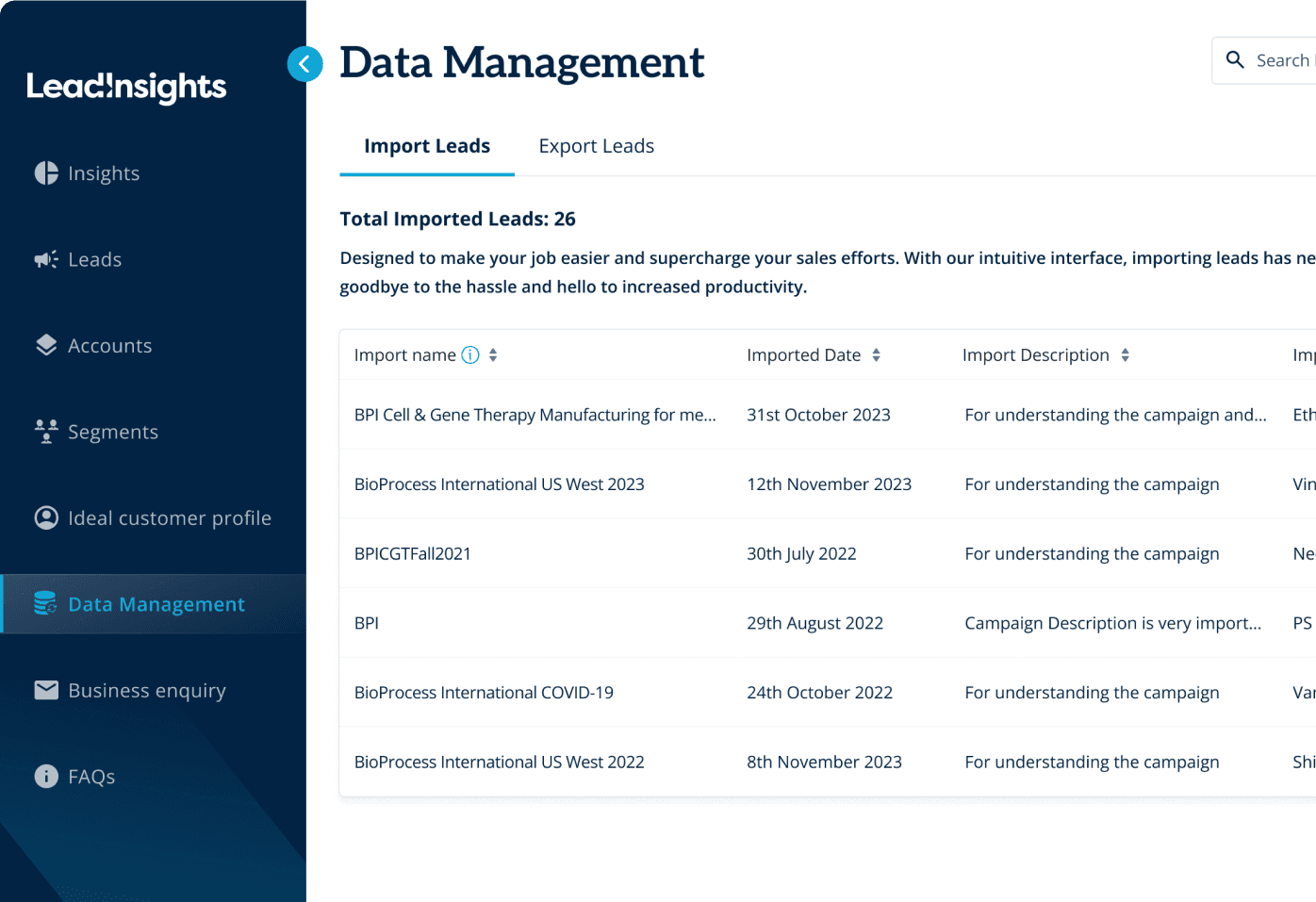Click the Insights pie chart icon
1316x902 pixels.
tap(46, 173)
